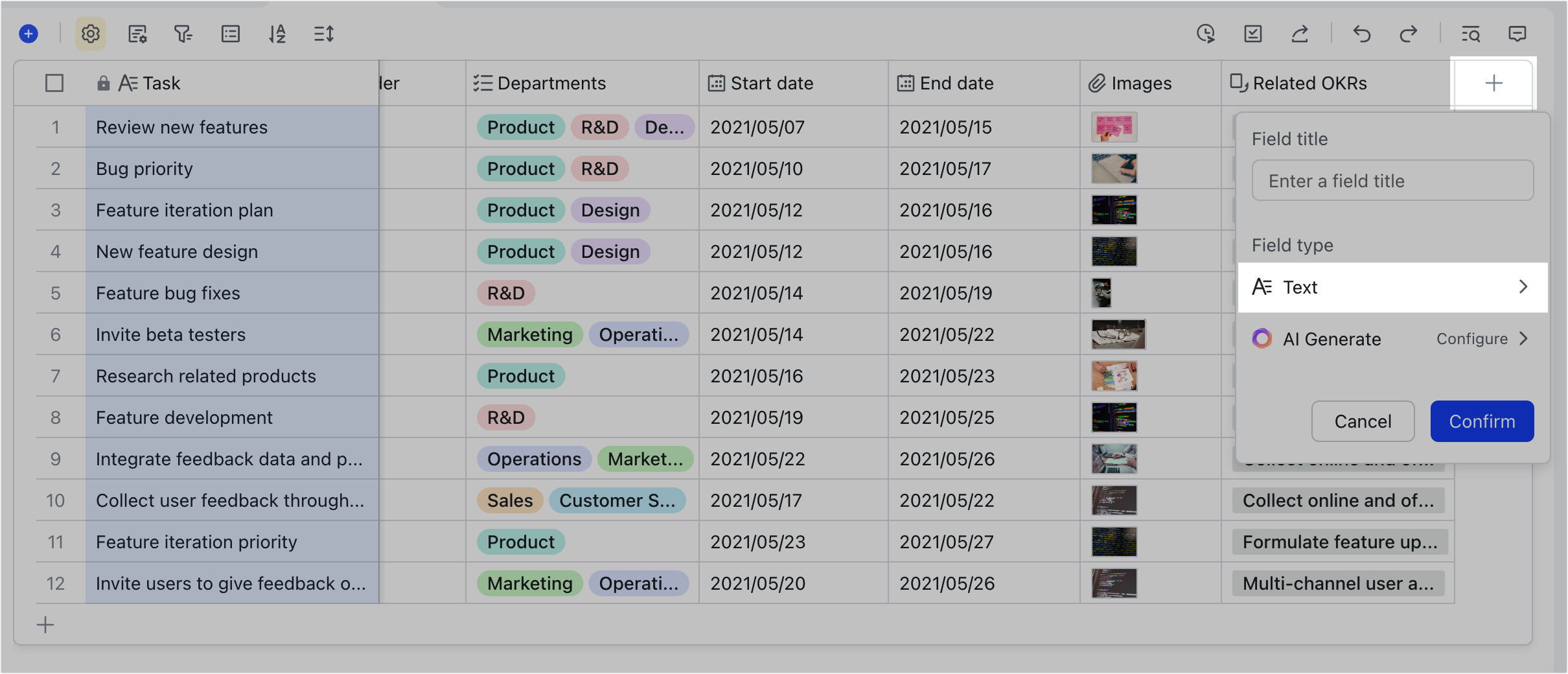Sort records using the A-Z sort icon

277,34
